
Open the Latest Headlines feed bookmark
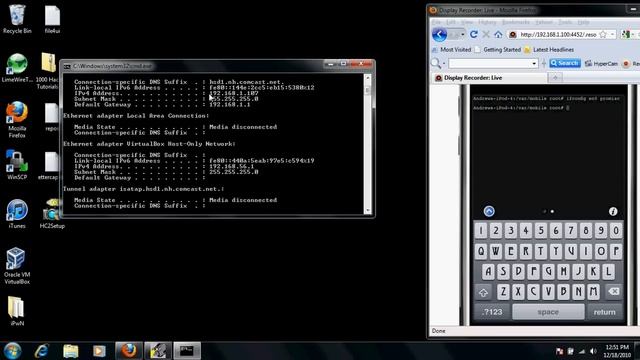[x=549, y=49]
